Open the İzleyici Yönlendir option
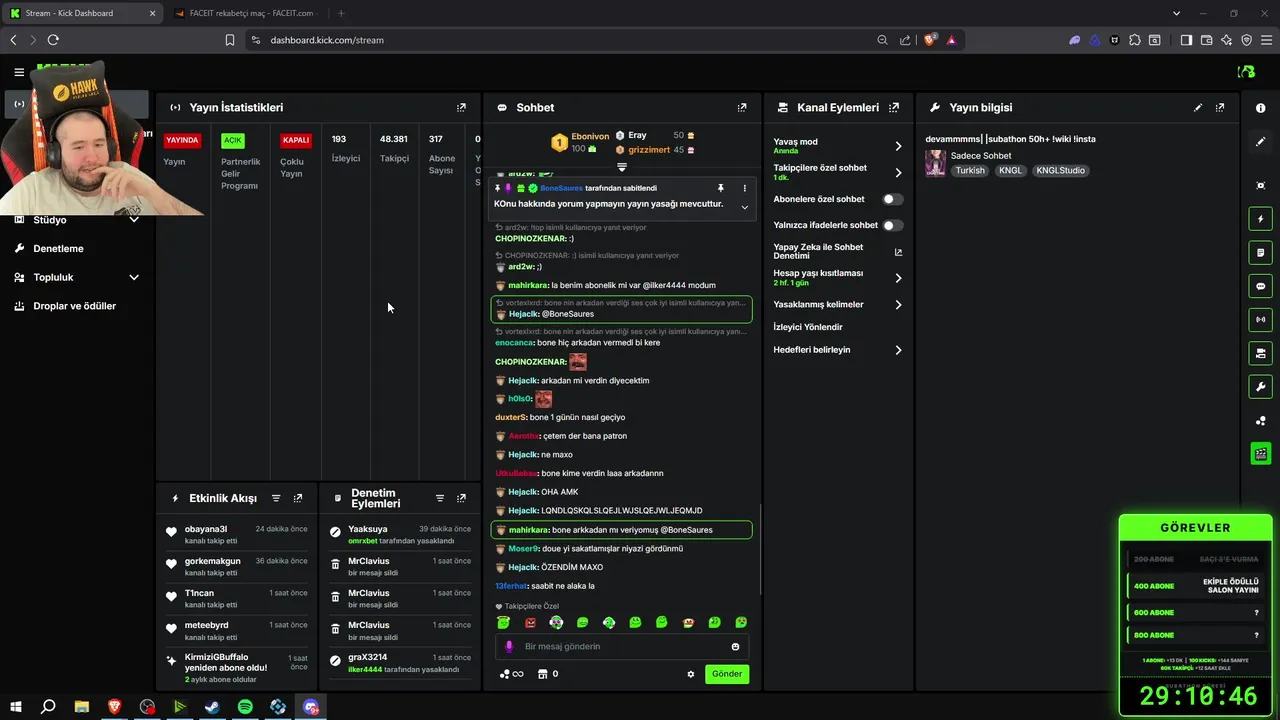 tap(808, 327)
